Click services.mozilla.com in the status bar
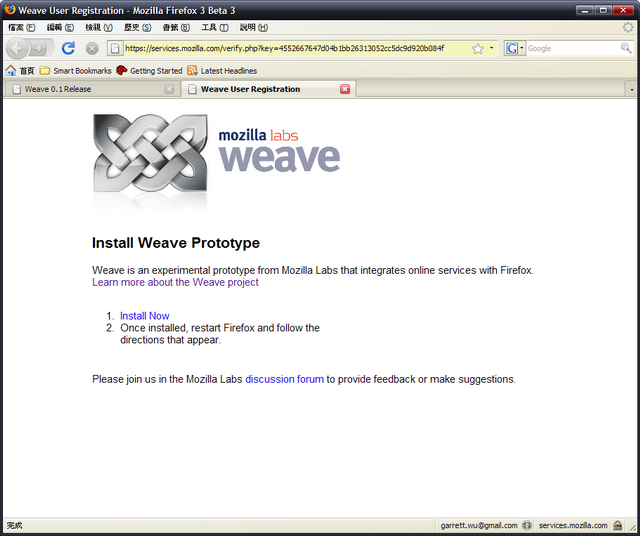 (x=573, y=525)
